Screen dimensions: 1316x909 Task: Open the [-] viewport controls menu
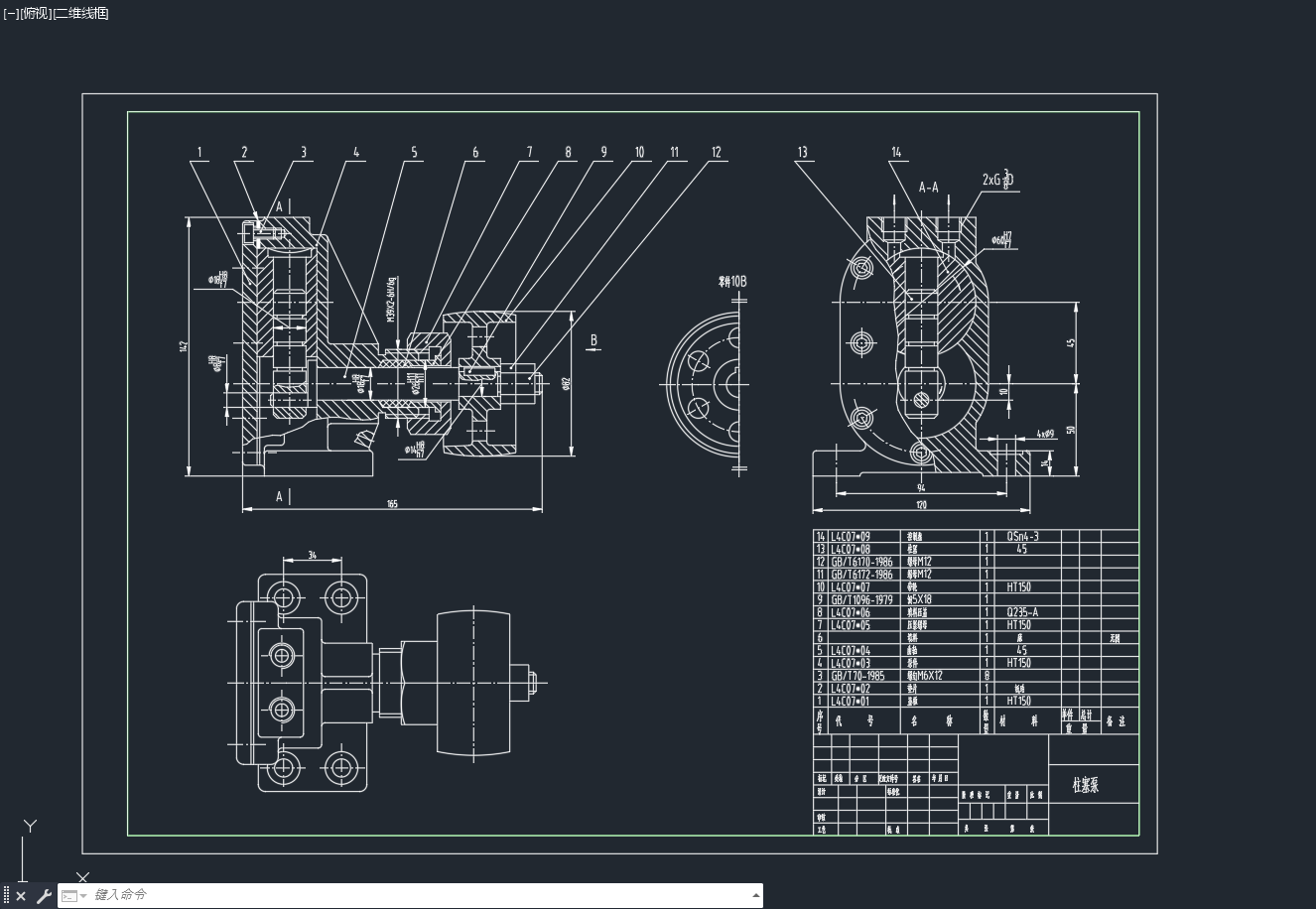pos(11,13)
